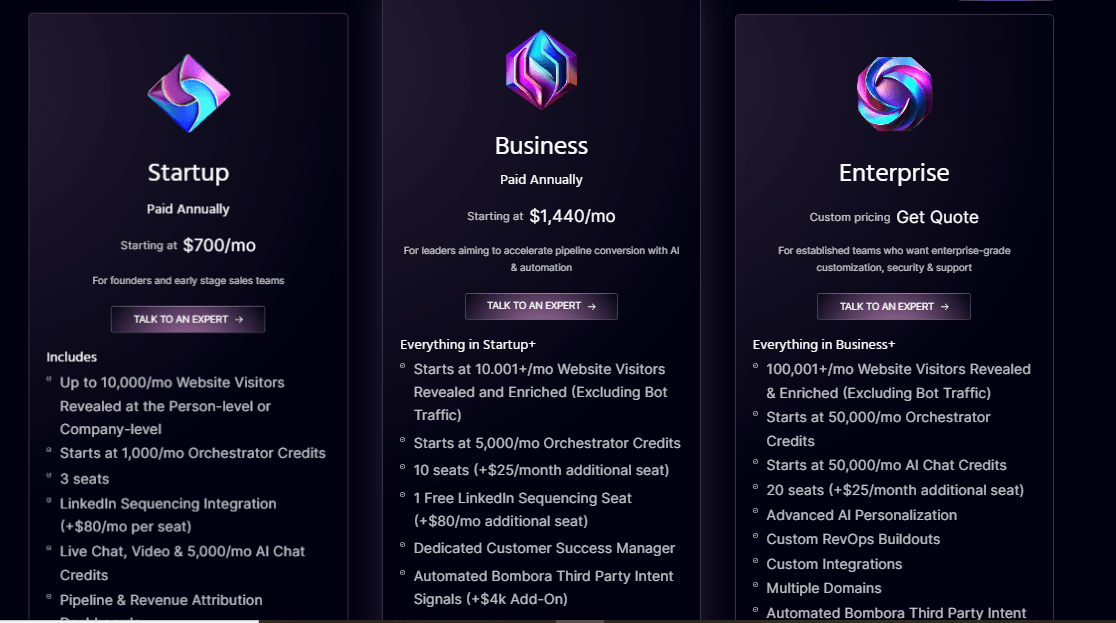Click the Business plan hexagon logo
The width and height of the screenshot is (1116, 623).
[x=541, y=69]
